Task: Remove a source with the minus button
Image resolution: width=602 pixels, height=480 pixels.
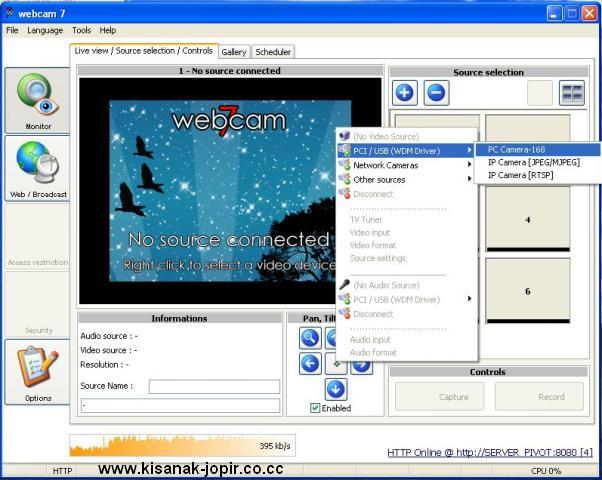Action: [x=436, y=93]
